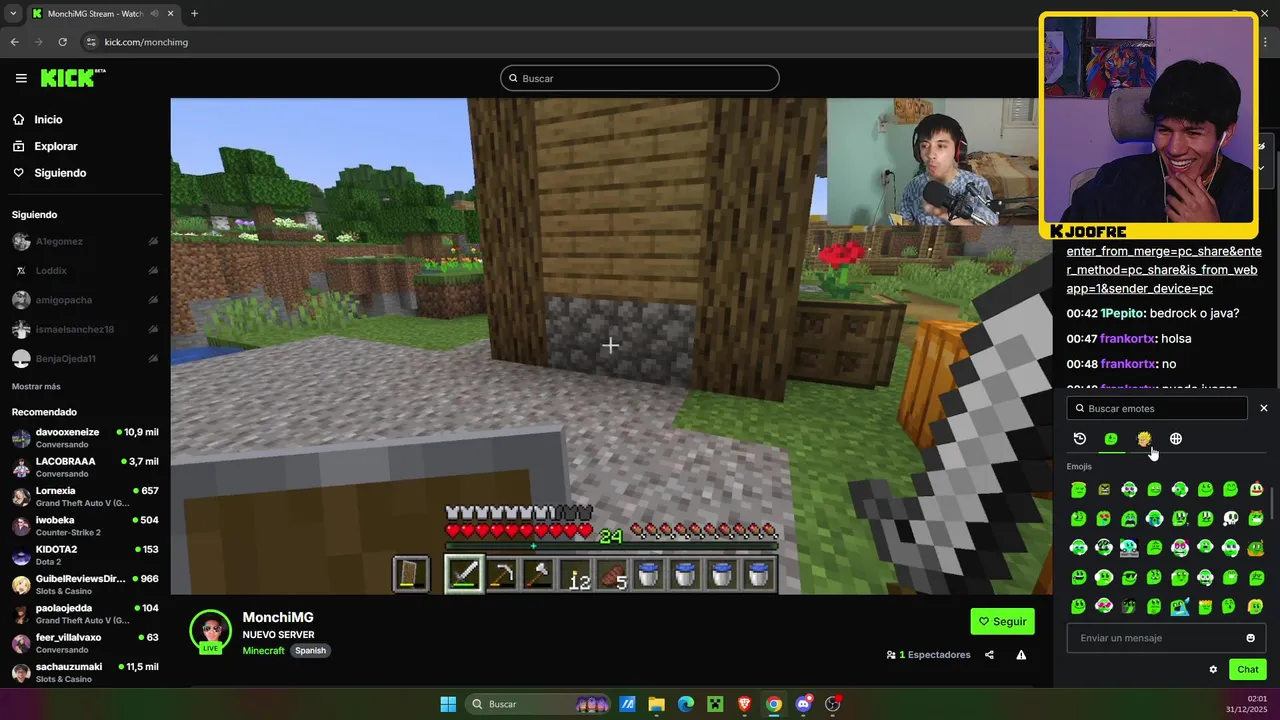1280x720 pixels.
Task: Click the emoji face button in the message box
Action: (1251, 638)
